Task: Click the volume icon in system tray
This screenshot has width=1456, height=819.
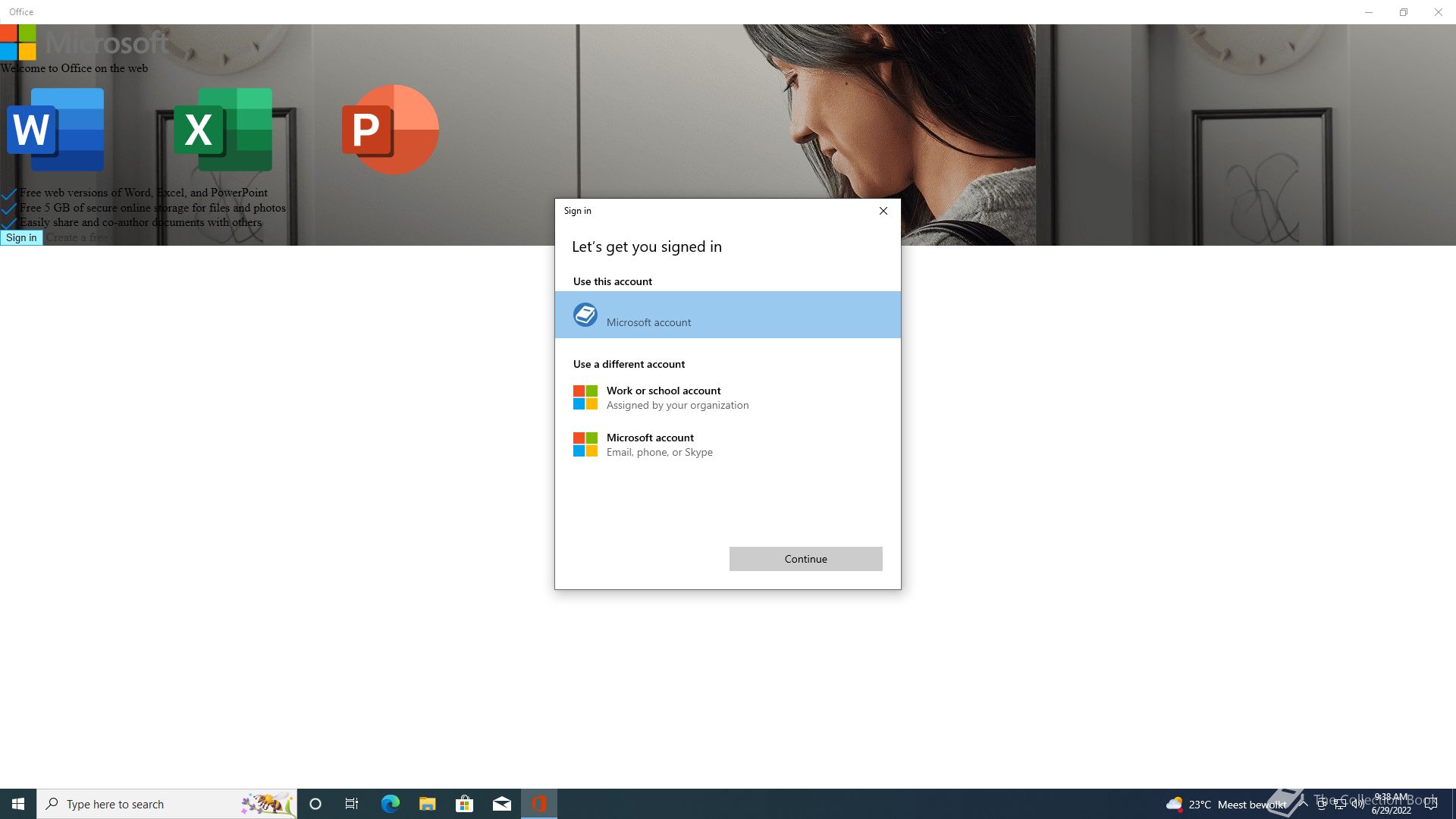Action: click(1357, 804)
